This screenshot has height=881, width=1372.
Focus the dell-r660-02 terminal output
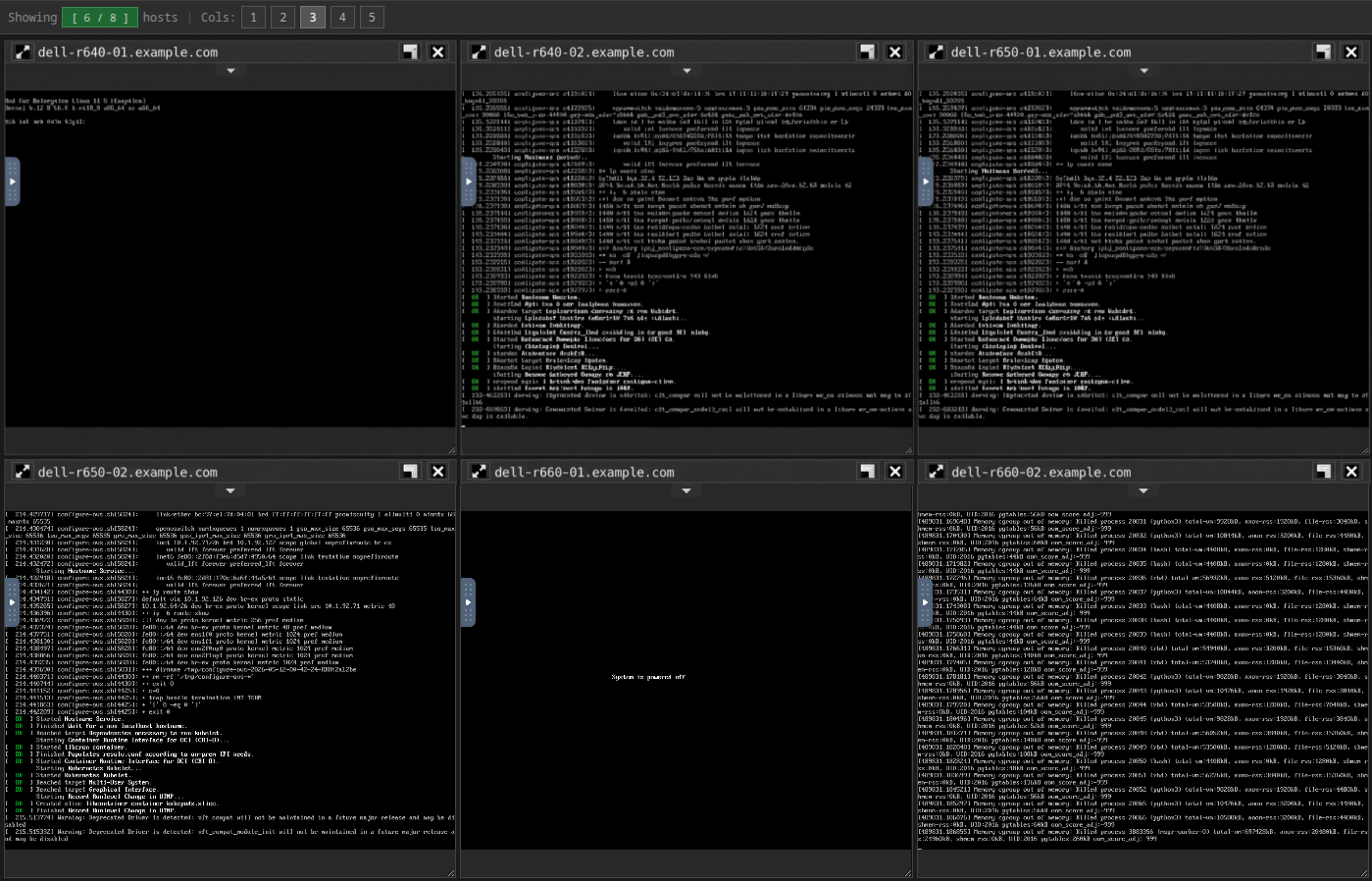[1143, 680]
